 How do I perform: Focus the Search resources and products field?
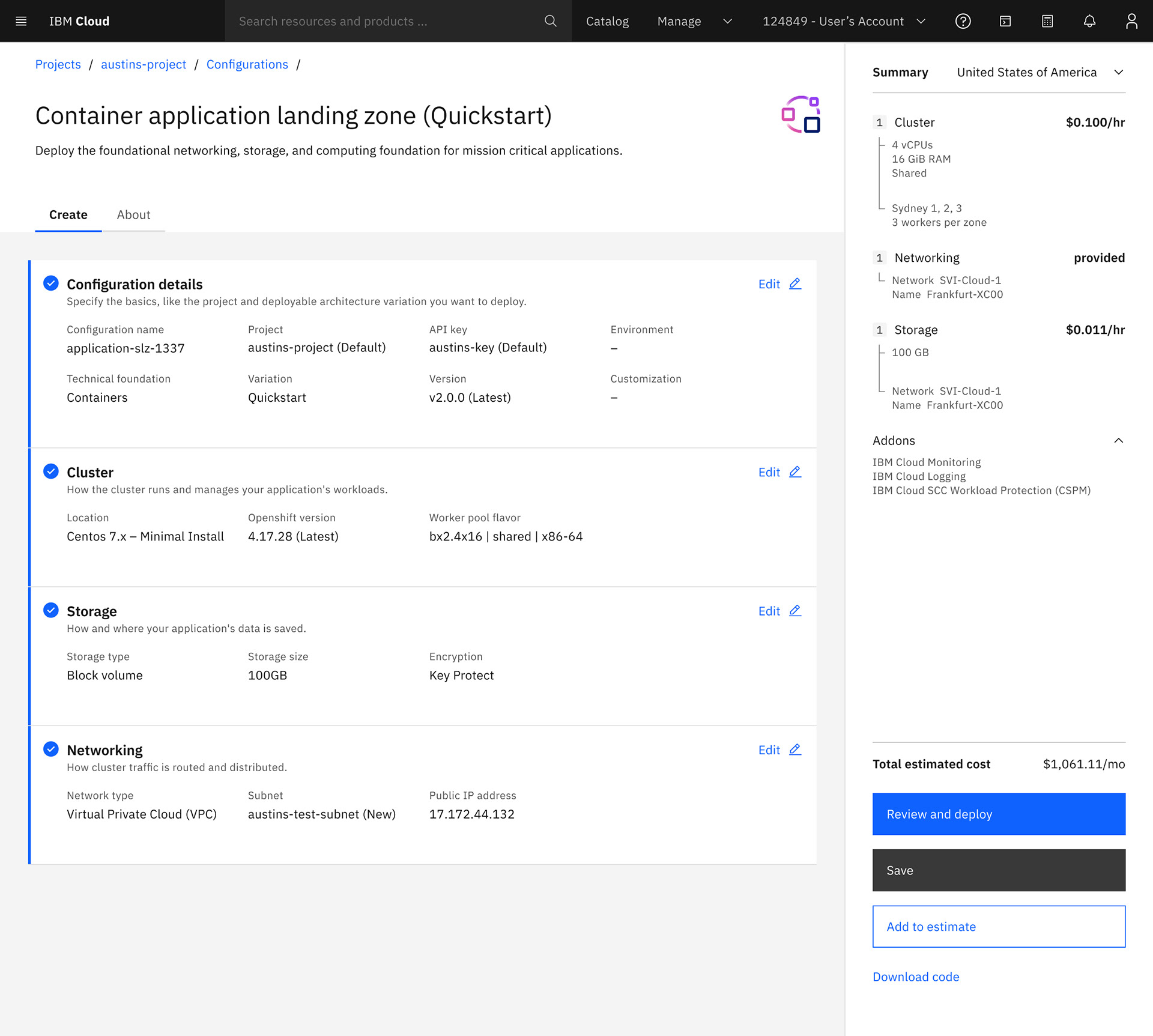point(398,21)
